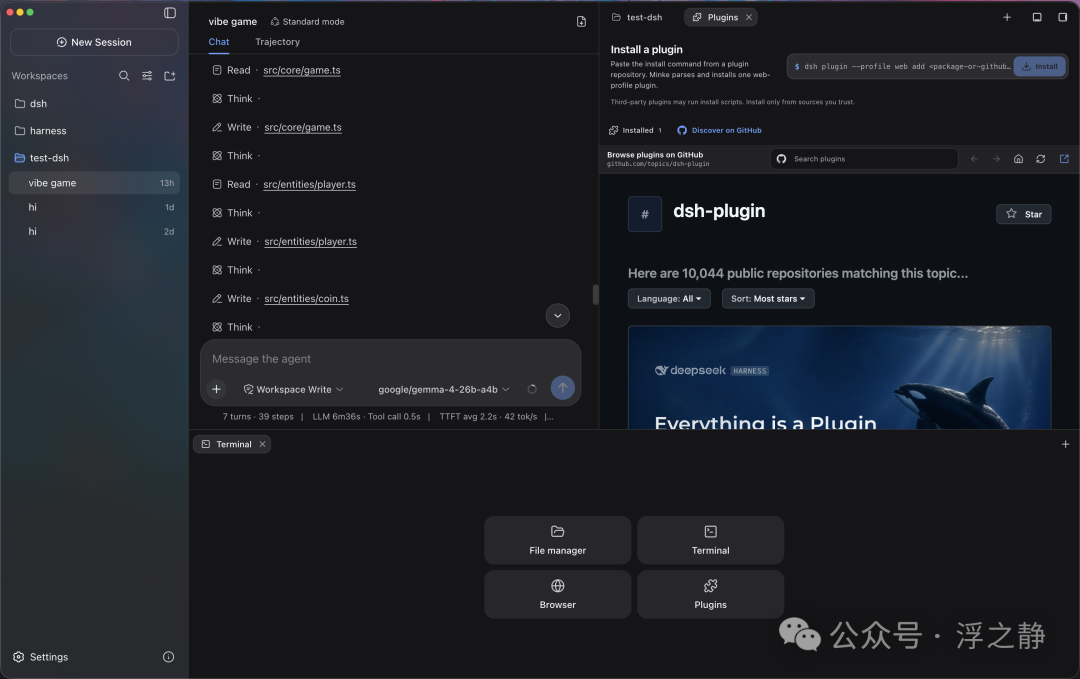The image size is (1080, 679).
Task: Search workspaces with the magnifier icon
Action: (x=124, y=76)
